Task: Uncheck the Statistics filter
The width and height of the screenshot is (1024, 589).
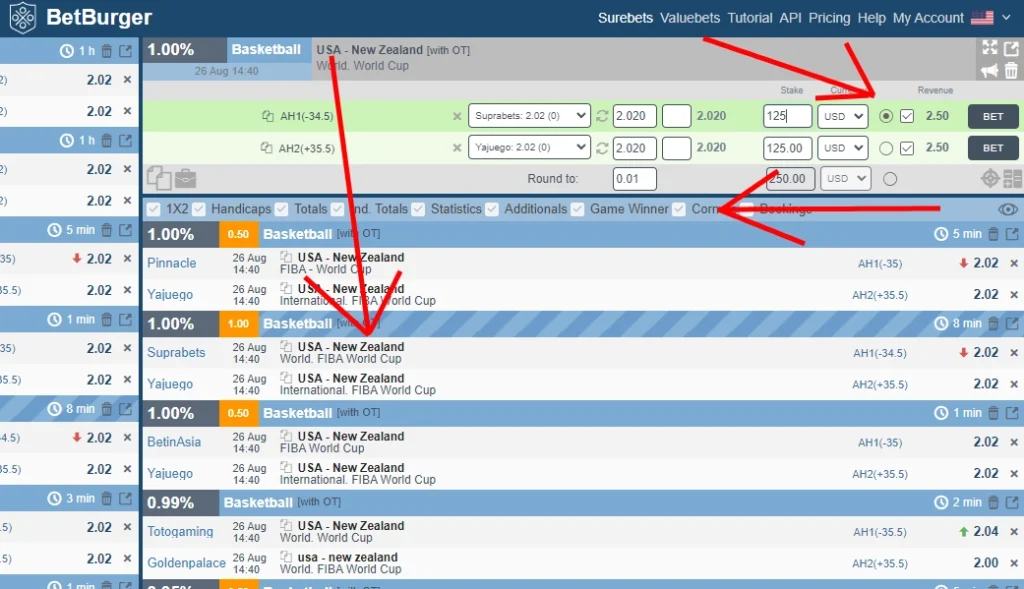Action: [420, 209]
